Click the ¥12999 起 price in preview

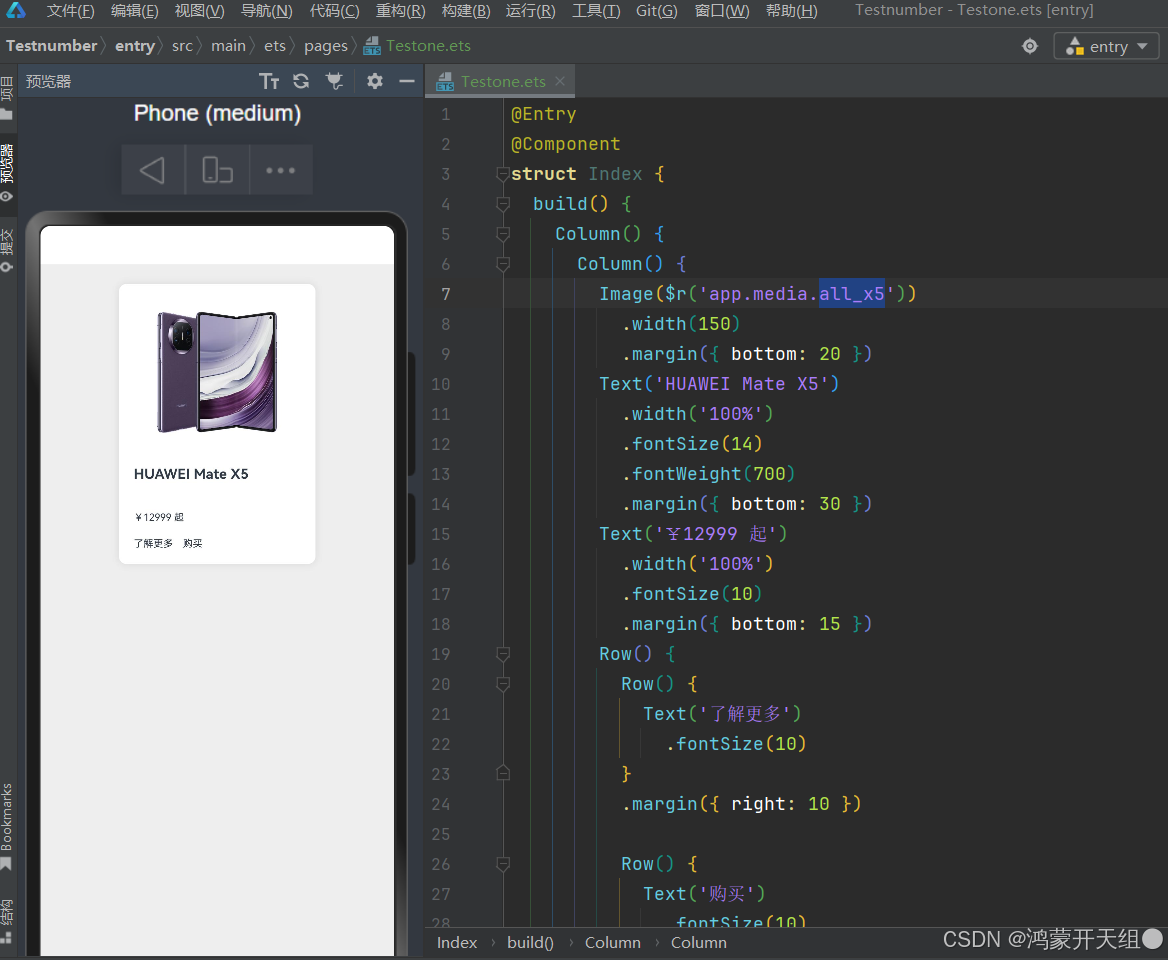[x=159, y=517]
